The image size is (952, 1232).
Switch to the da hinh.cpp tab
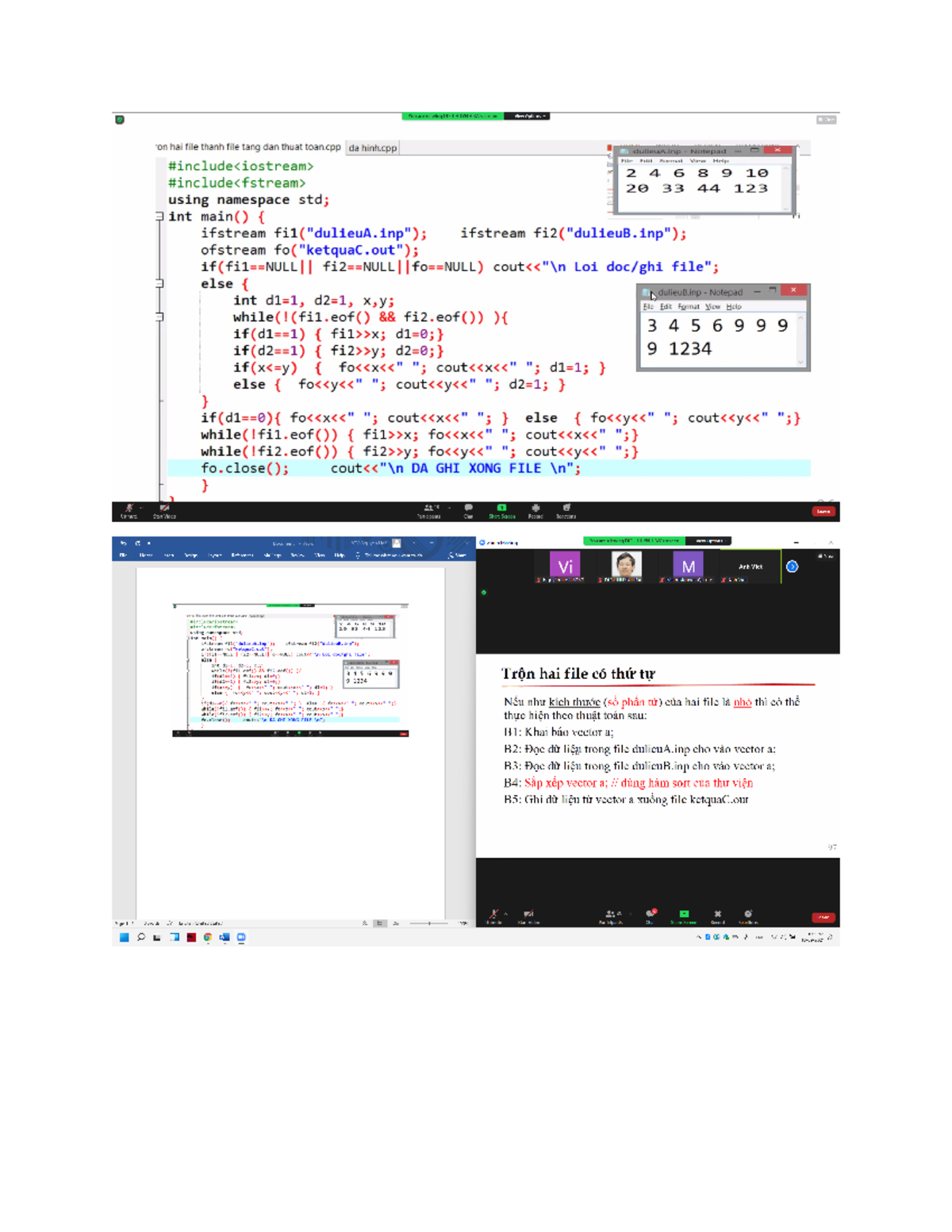(x=373, y=148)
